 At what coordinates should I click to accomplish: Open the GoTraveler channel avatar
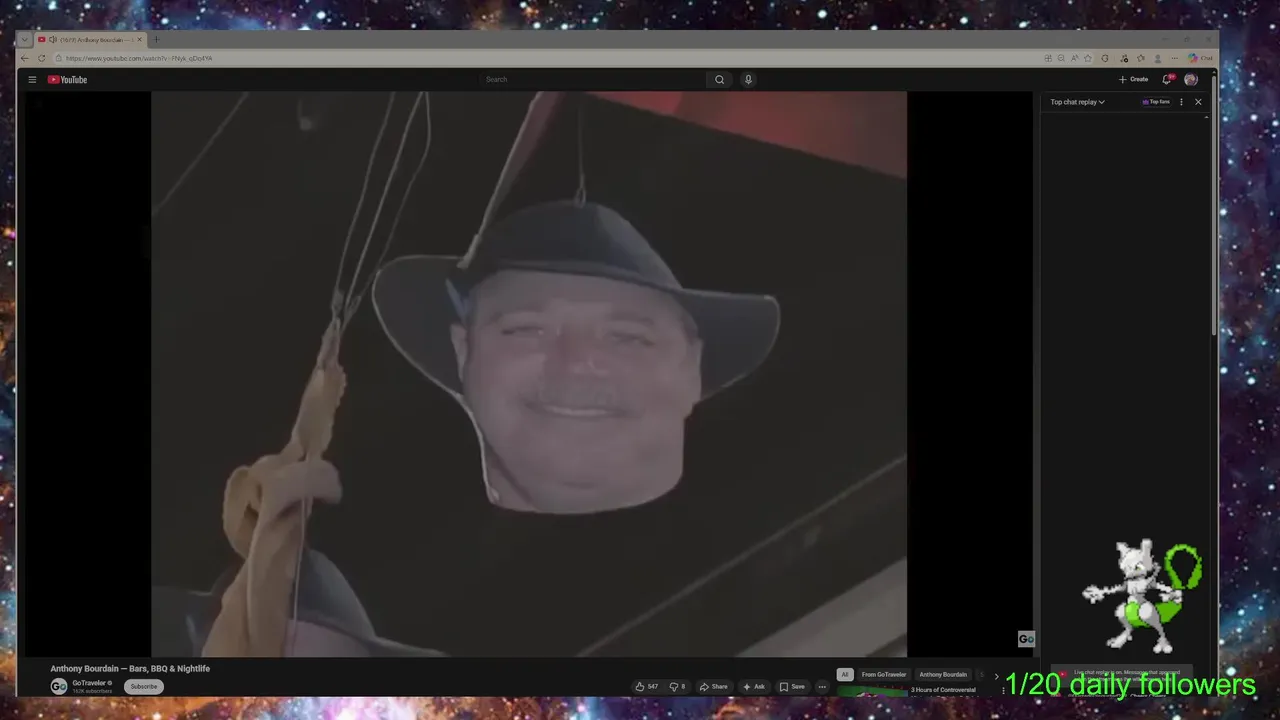(59, 686)
